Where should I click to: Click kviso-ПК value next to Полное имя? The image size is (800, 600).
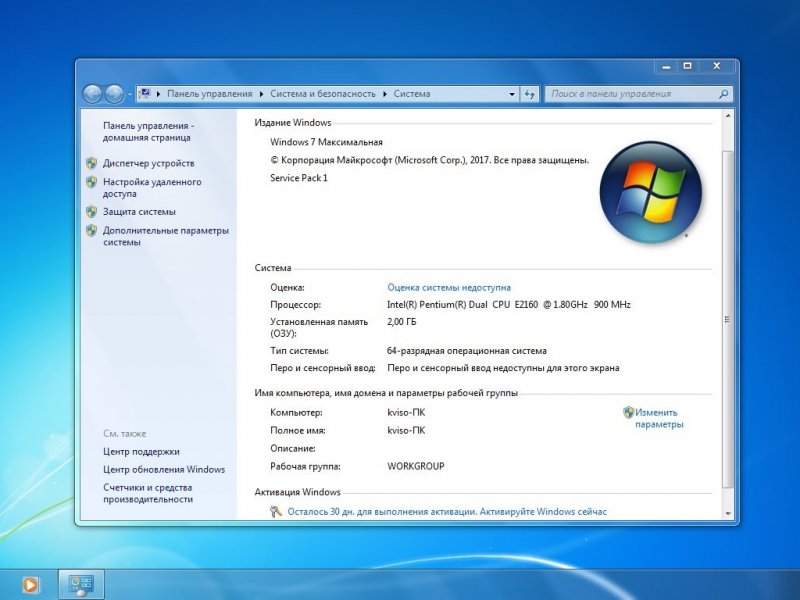pos(406,431)
